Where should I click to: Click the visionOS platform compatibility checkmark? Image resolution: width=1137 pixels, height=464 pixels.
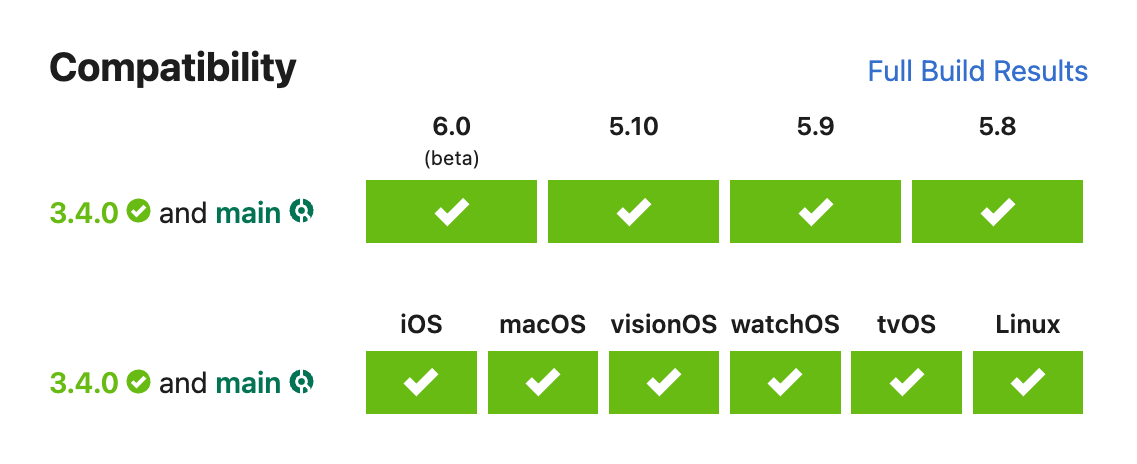[664, 382]
